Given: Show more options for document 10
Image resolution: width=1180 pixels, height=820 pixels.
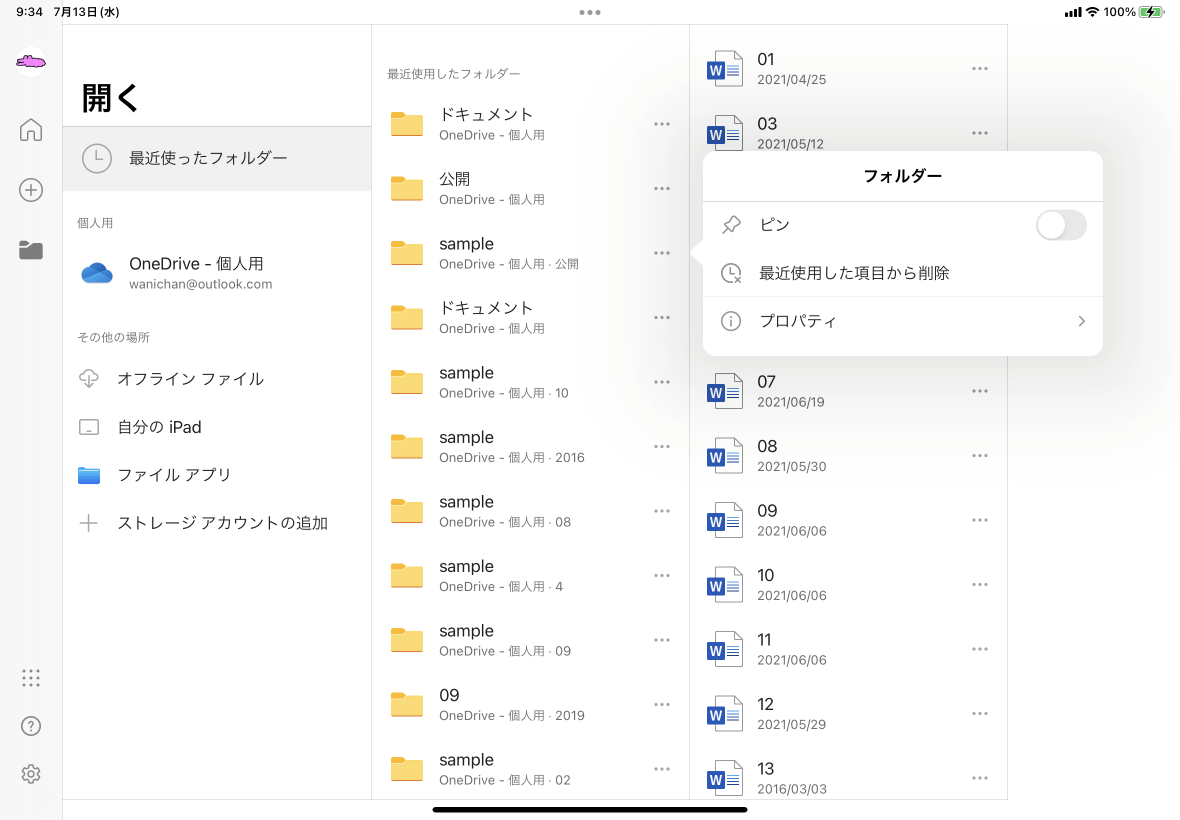Looking at the screenshot, I should tap(980, 585).
